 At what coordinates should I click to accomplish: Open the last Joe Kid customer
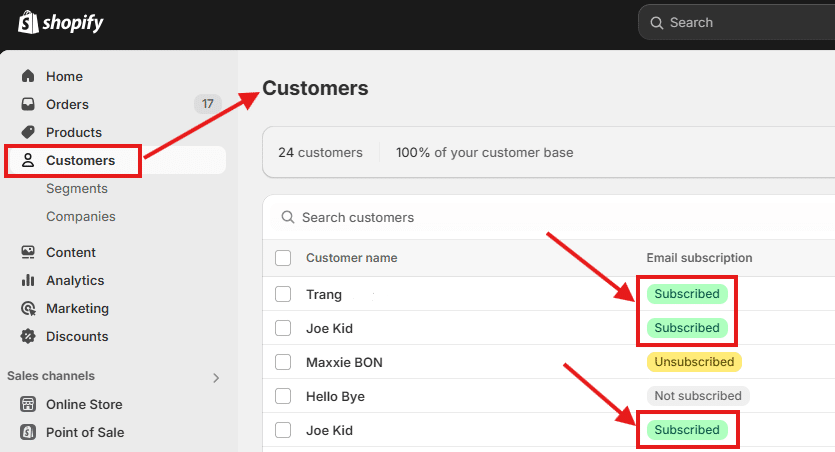[x=329, y=431]
